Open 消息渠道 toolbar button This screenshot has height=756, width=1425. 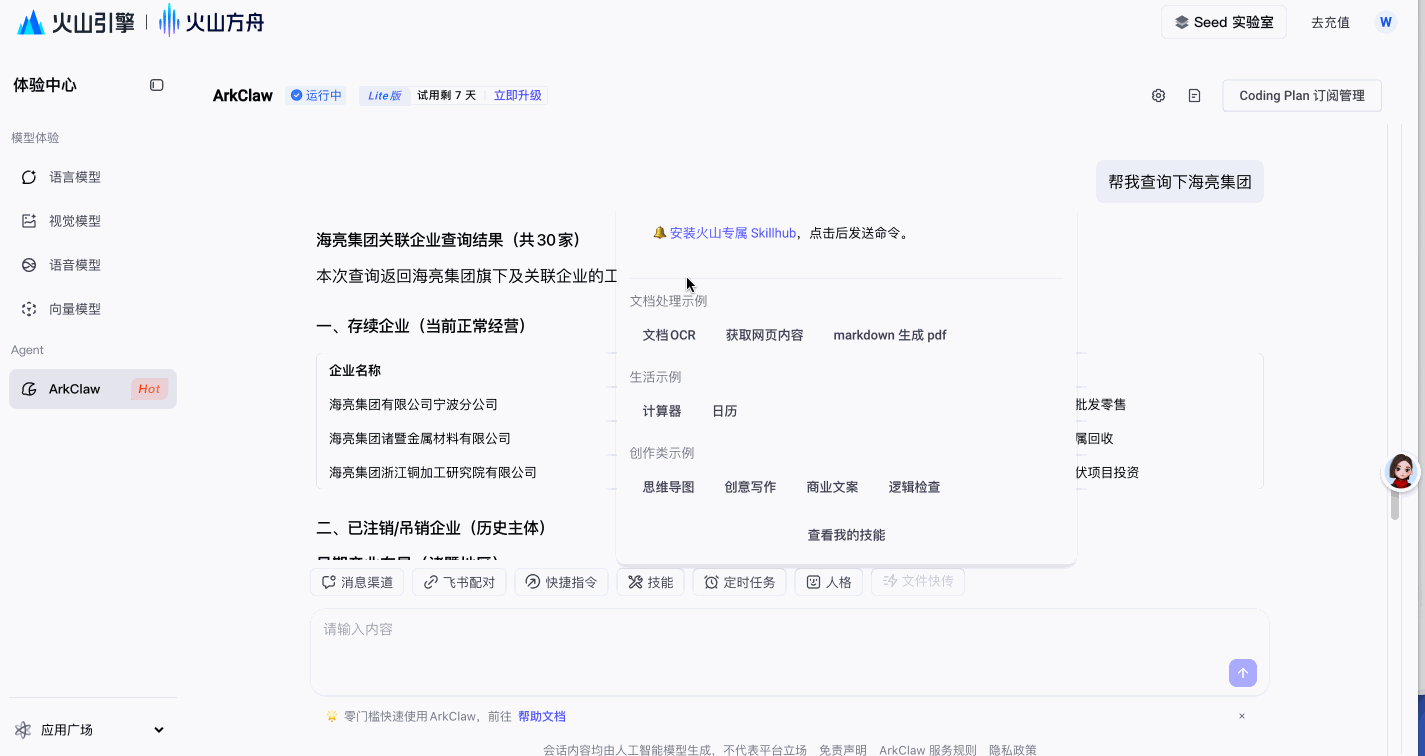357,582
